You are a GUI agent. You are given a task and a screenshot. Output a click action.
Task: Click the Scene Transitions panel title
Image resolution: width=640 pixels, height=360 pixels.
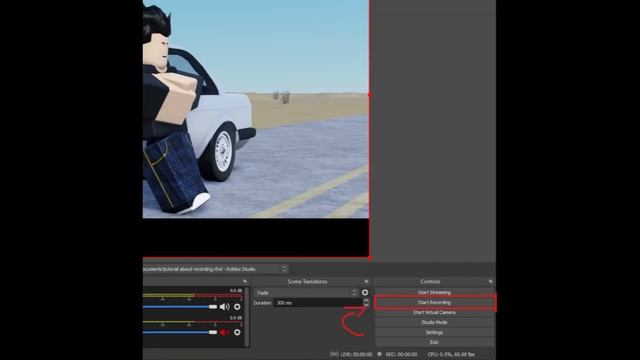click(307, 281)
